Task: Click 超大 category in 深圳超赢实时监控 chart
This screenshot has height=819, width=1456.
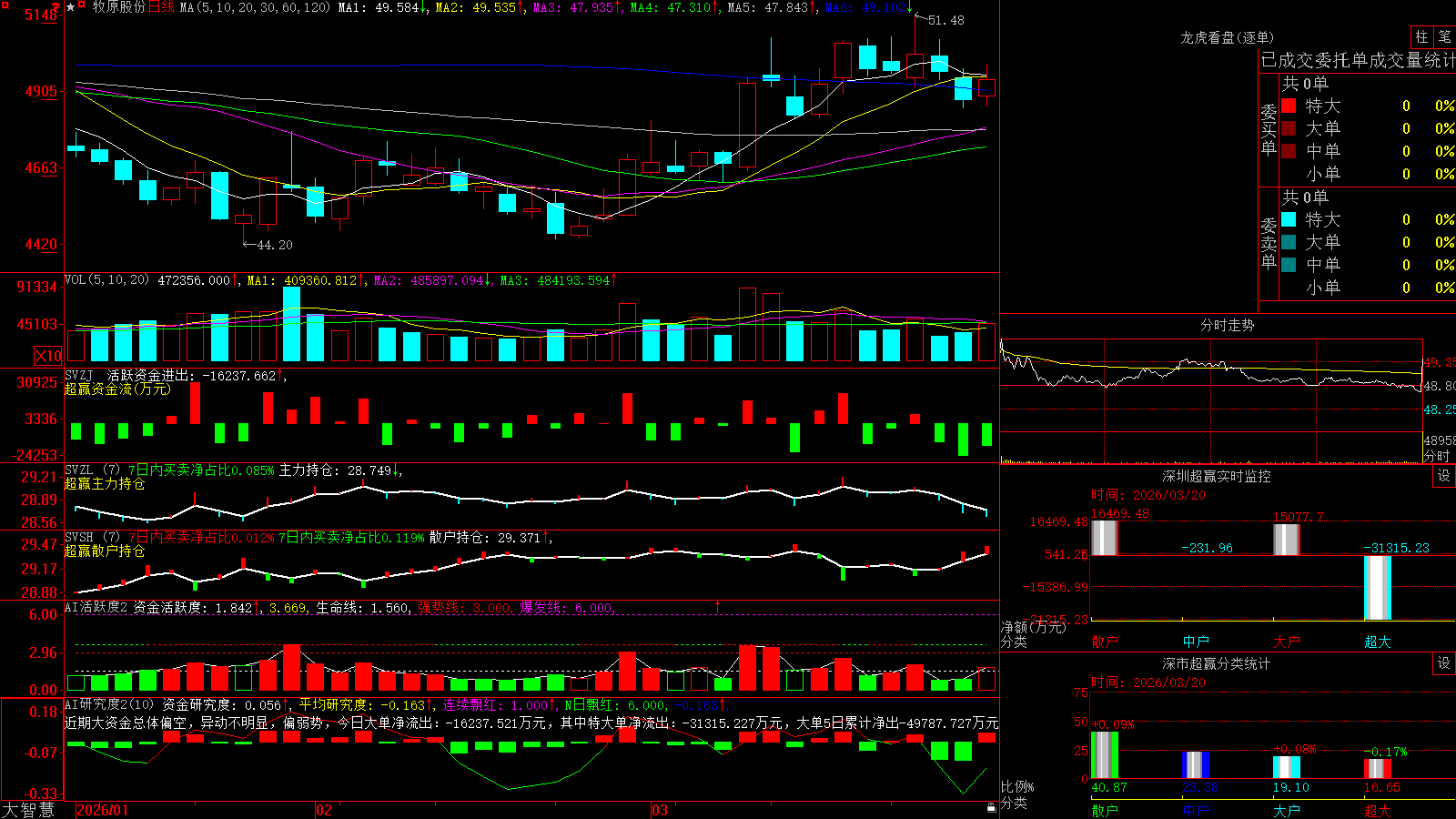Action: (x=1378, y=642)
